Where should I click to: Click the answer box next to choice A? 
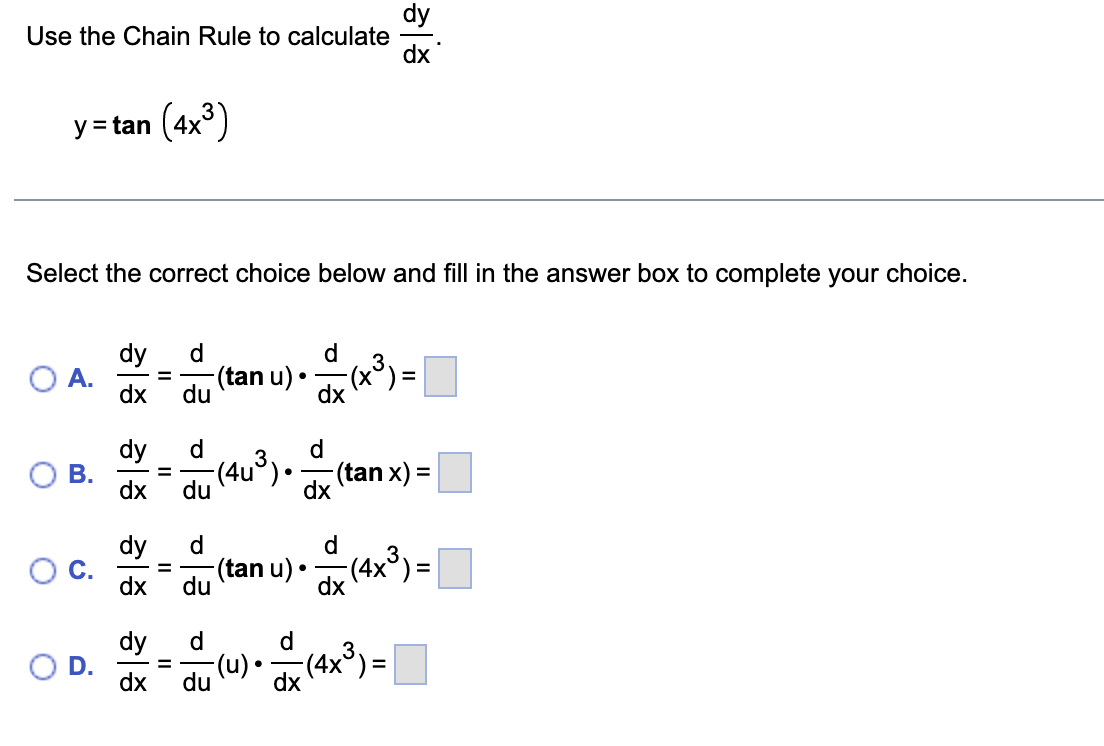pos(440,376)
